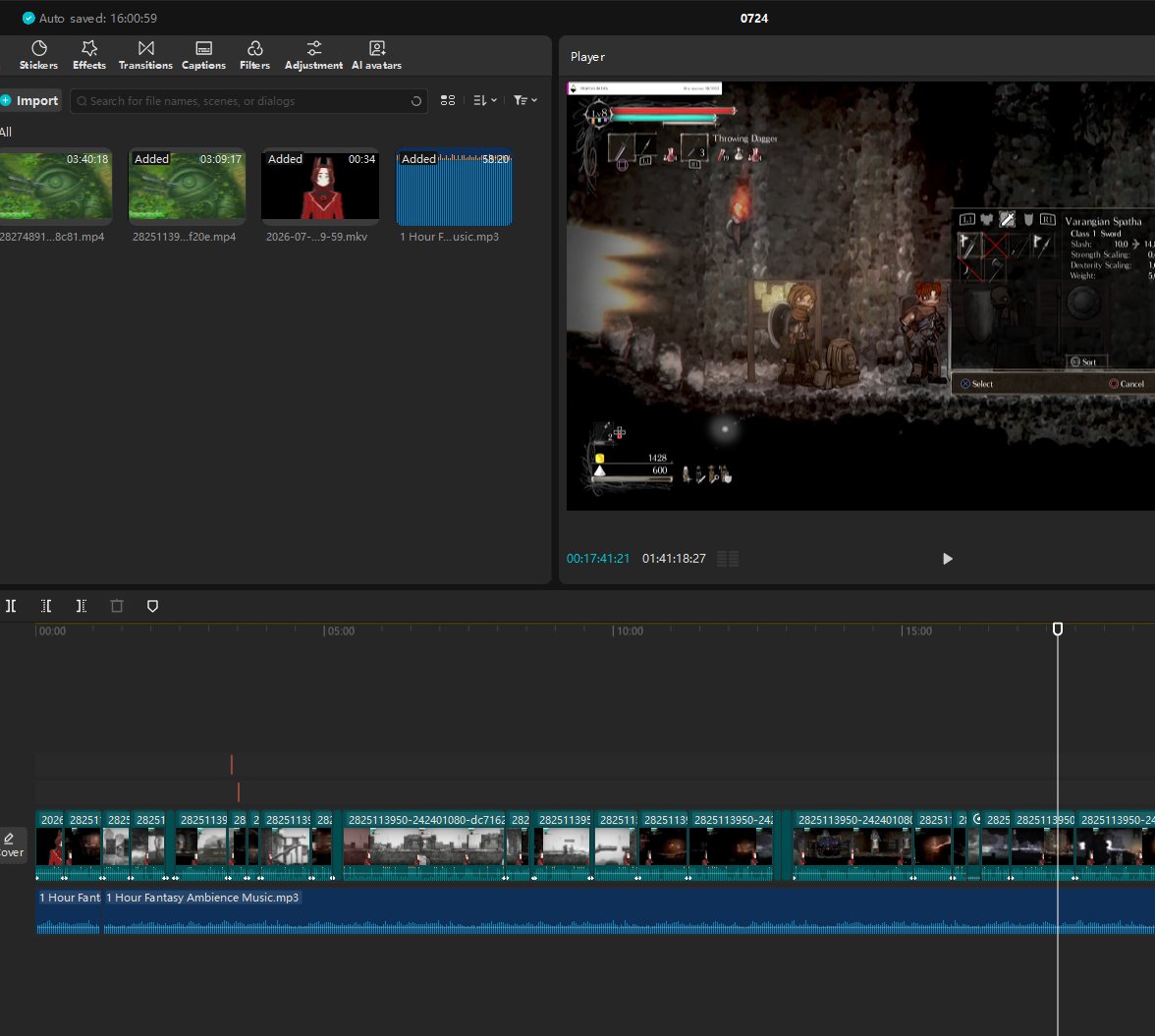
Task: Select the 00:34 mkv clip thumbnail
Action: tap(320, 186)
